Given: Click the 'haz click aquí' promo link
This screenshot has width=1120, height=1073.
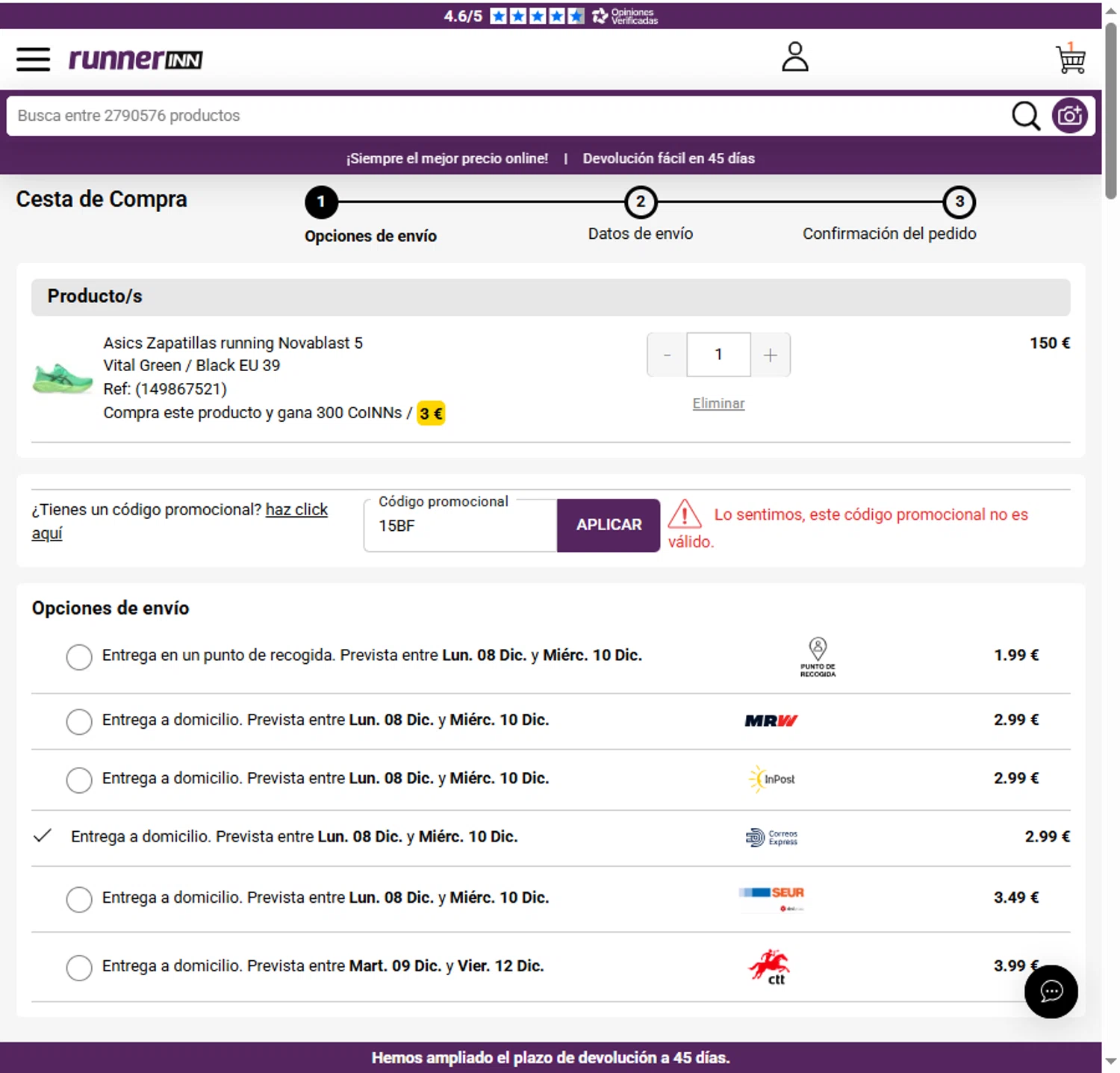Looking at the screenshot, I should tap(296, 510).
